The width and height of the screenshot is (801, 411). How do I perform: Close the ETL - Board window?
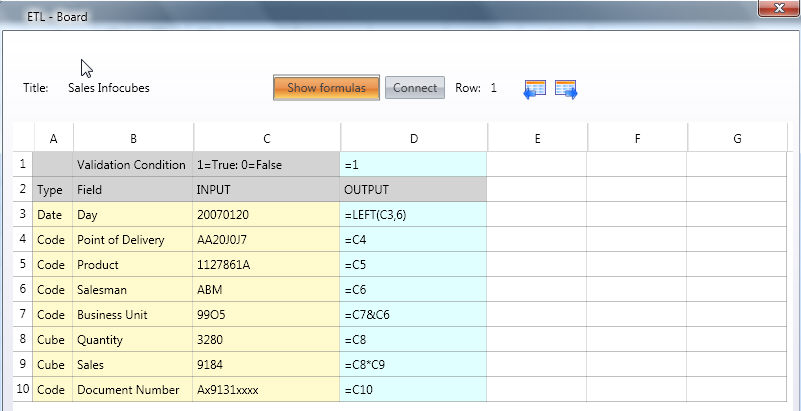point(779,8)
